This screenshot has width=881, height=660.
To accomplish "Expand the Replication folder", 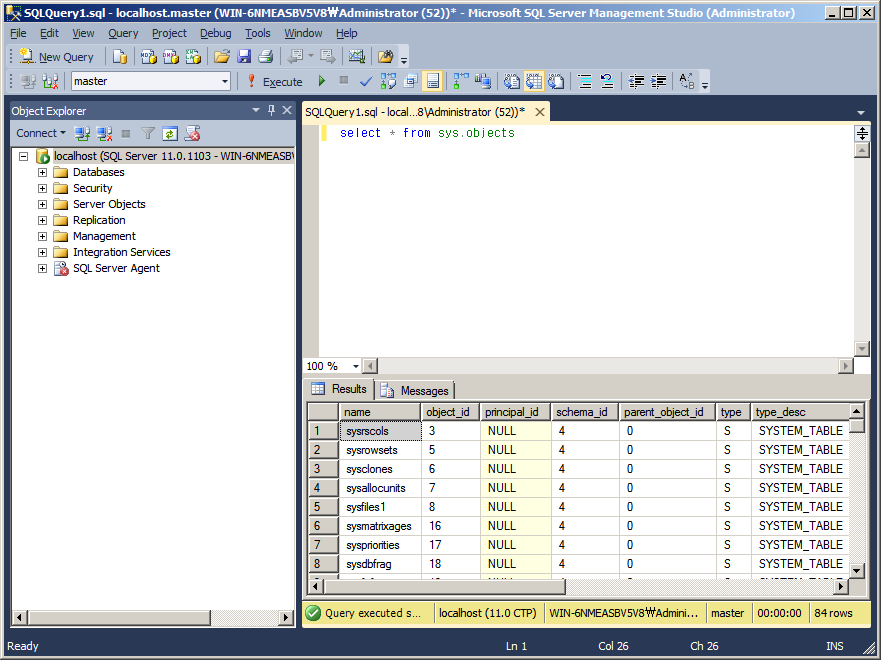I will [x=42, y=220].
